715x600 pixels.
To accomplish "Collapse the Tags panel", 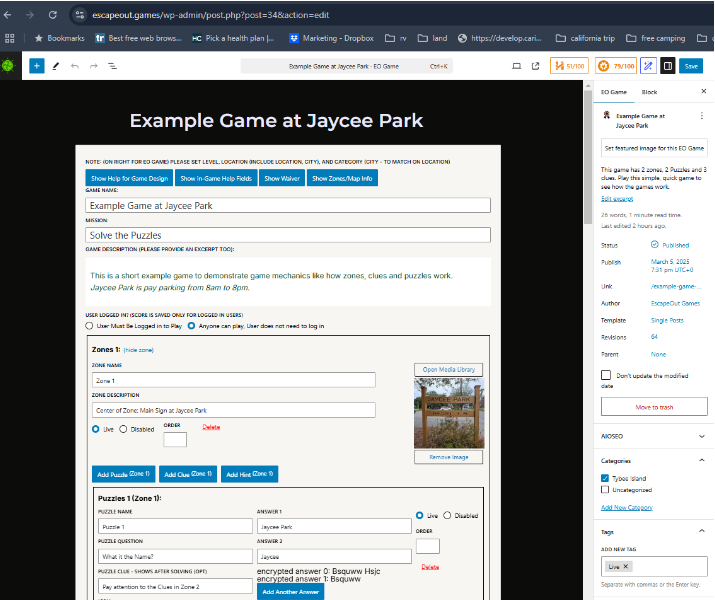I will [700, 530].
